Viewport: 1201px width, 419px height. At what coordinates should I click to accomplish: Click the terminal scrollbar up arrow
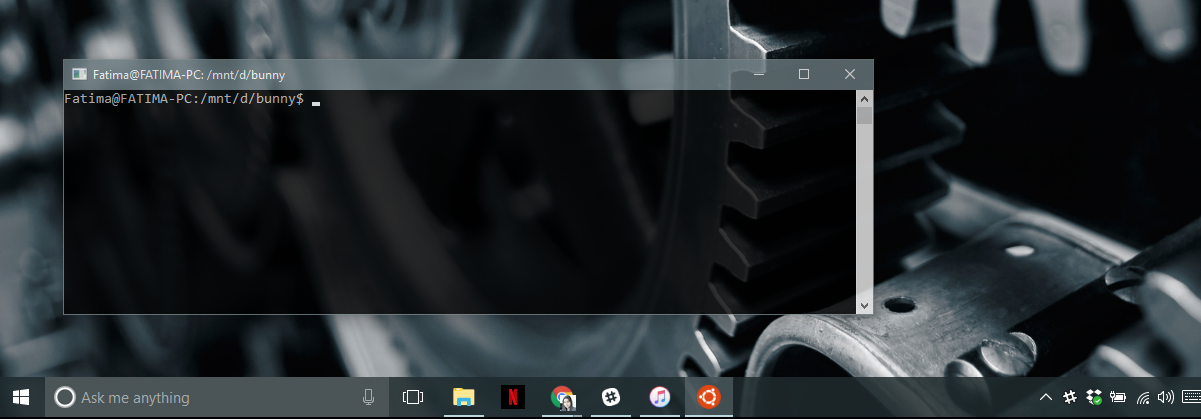[864, 98]
